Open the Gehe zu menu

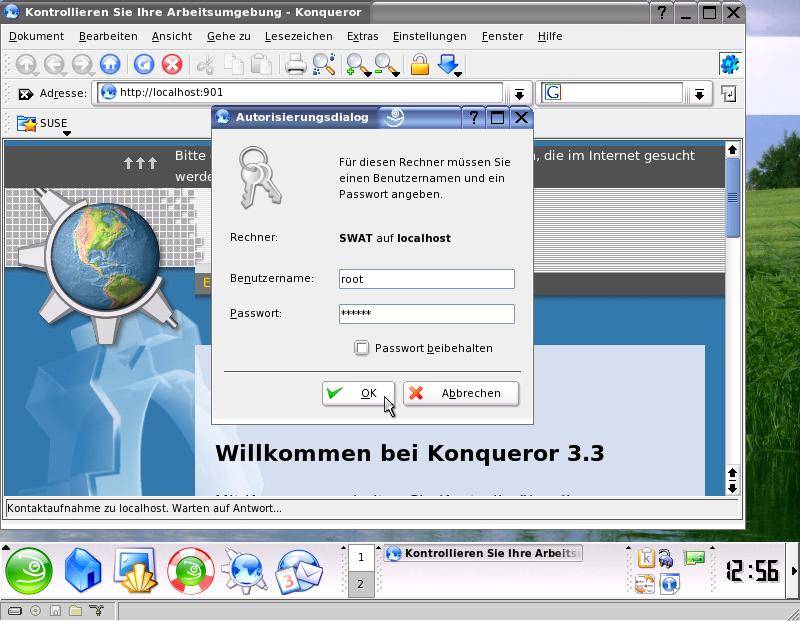coord(229,36)
